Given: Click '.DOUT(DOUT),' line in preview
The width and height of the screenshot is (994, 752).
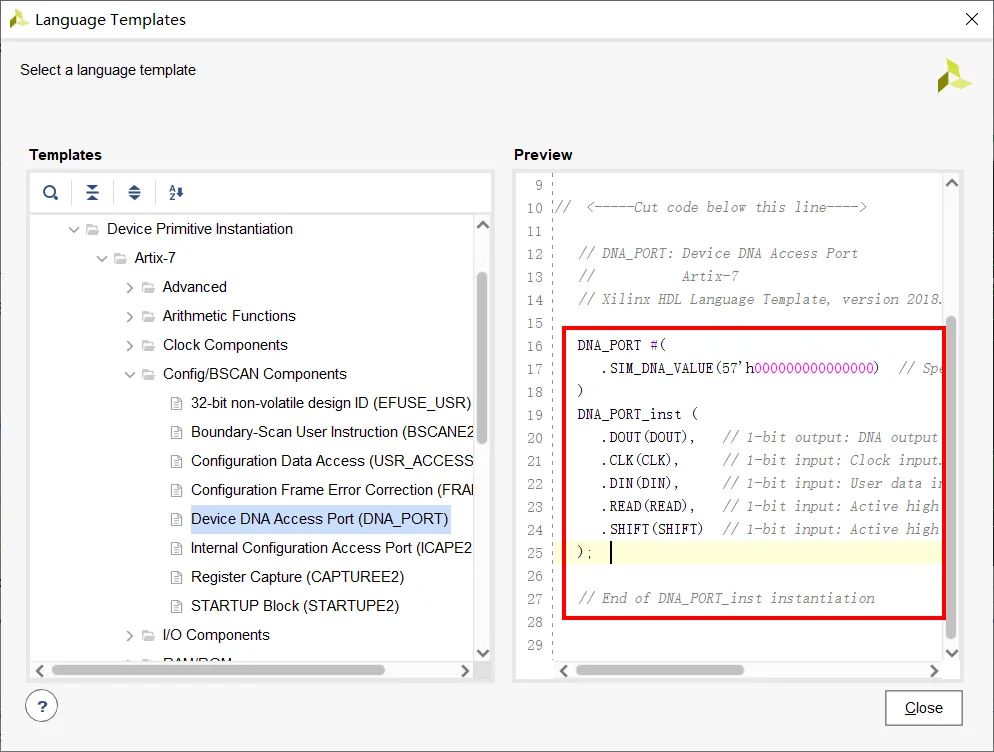Looking at the screenshot, I should [x=647, y=438].
